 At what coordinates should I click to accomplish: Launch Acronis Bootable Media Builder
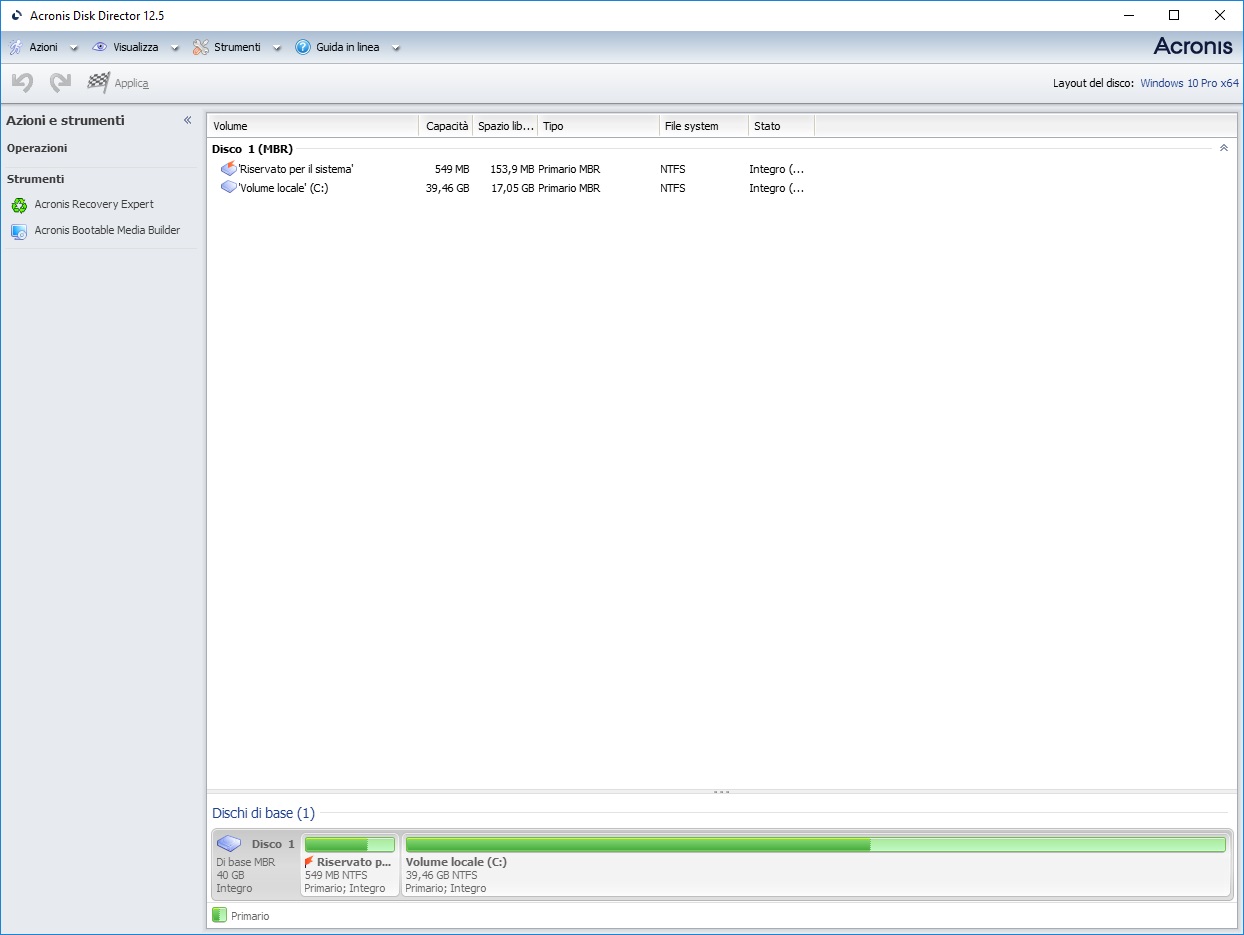(106, 231)
